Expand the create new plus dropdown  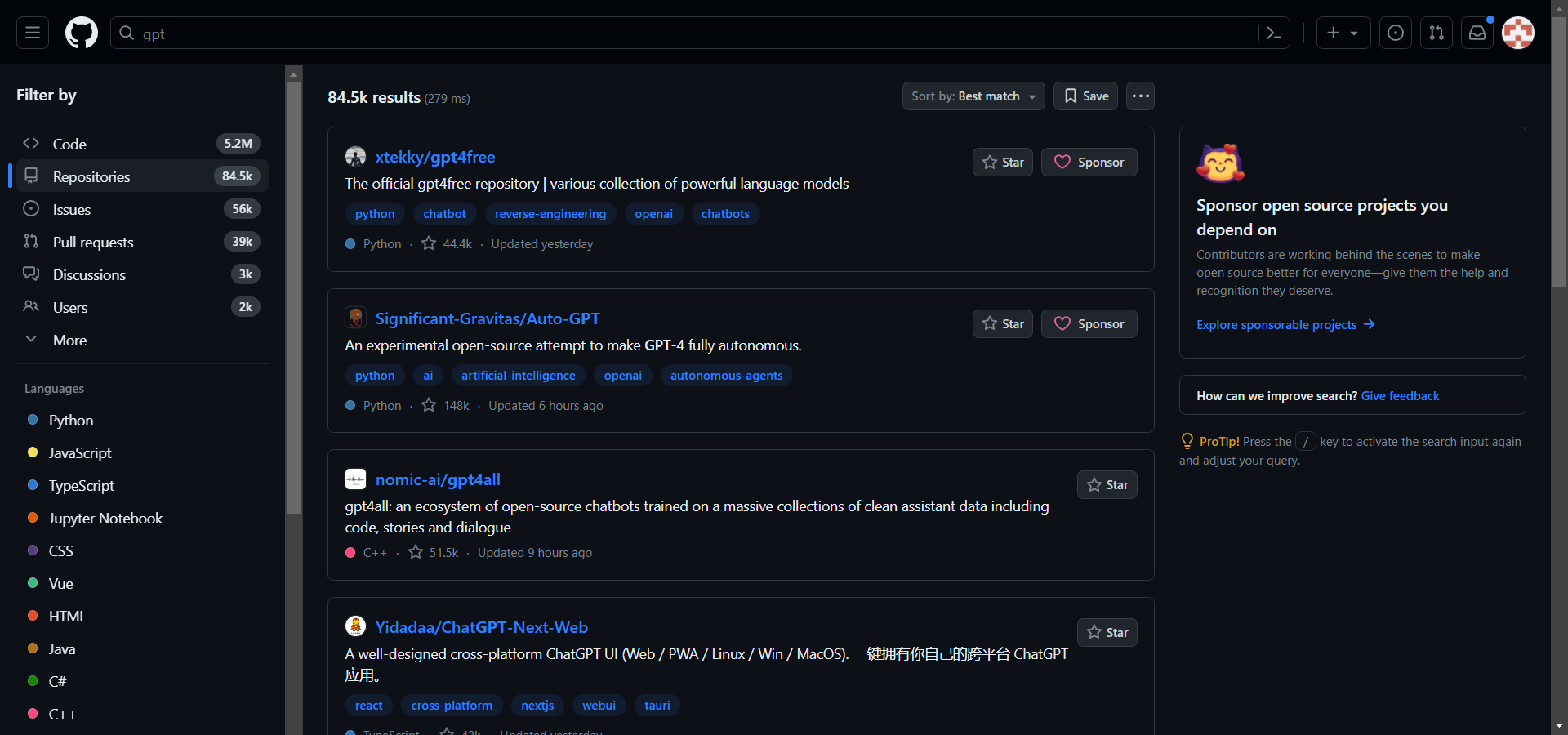pyautogui.click(x=1343, y=33)
